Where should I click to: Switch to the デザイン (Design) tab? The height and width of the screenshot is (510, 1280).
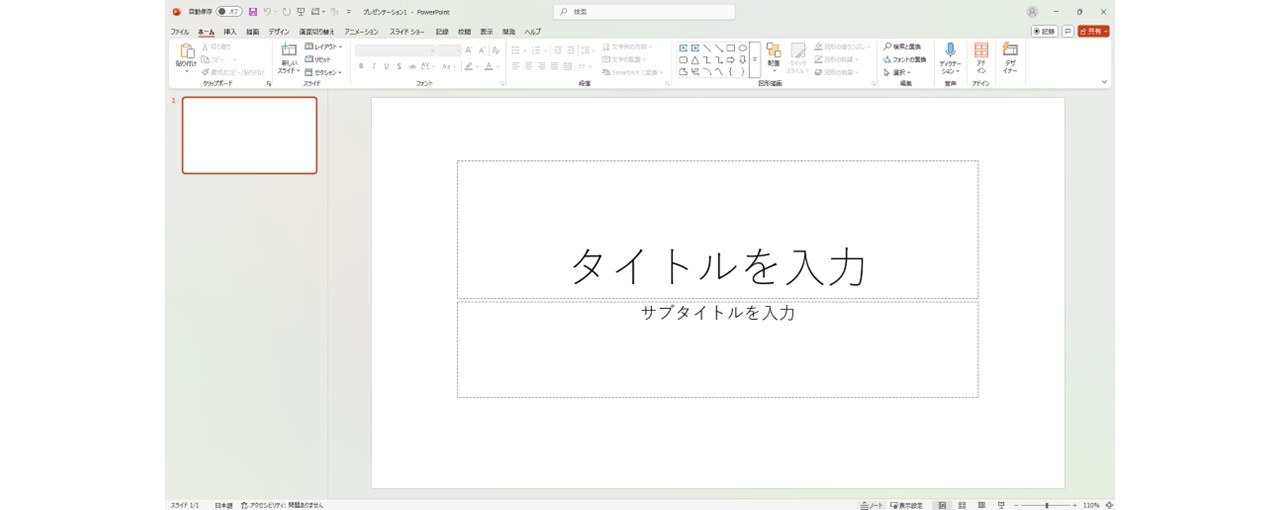279,32
